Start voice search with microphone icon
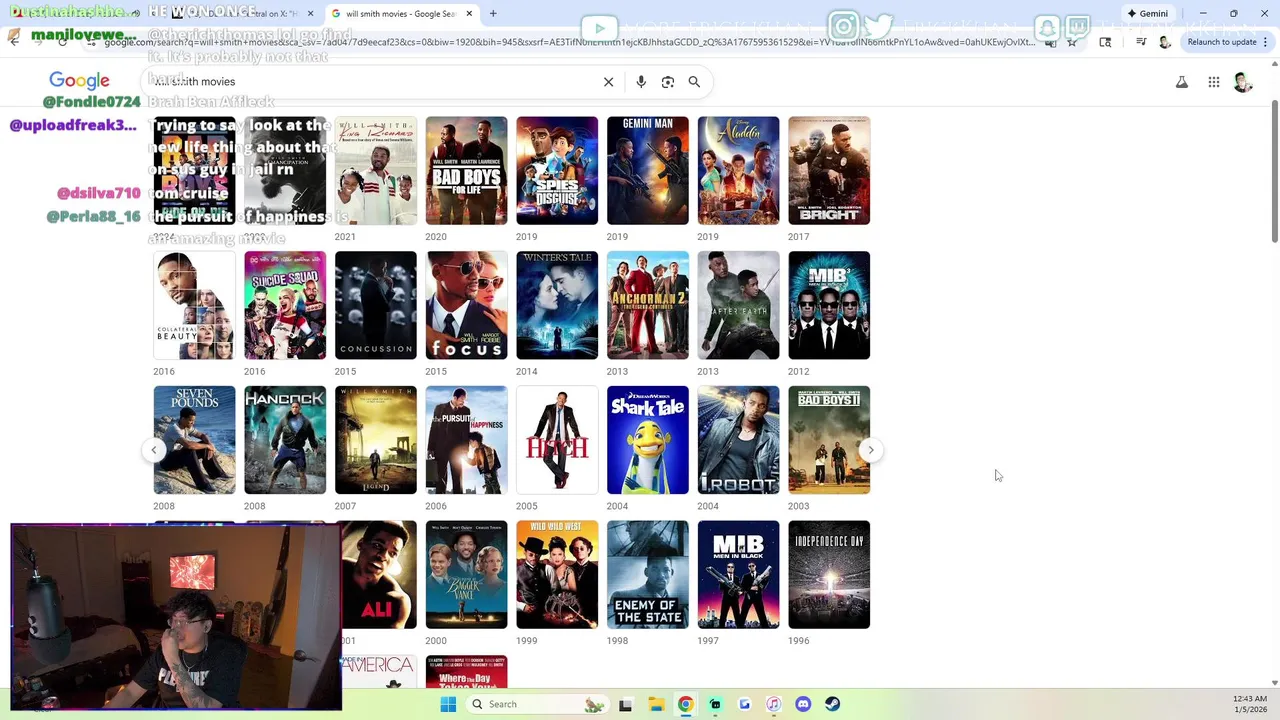The image size is (1280, 720). (x=641, y=82)
